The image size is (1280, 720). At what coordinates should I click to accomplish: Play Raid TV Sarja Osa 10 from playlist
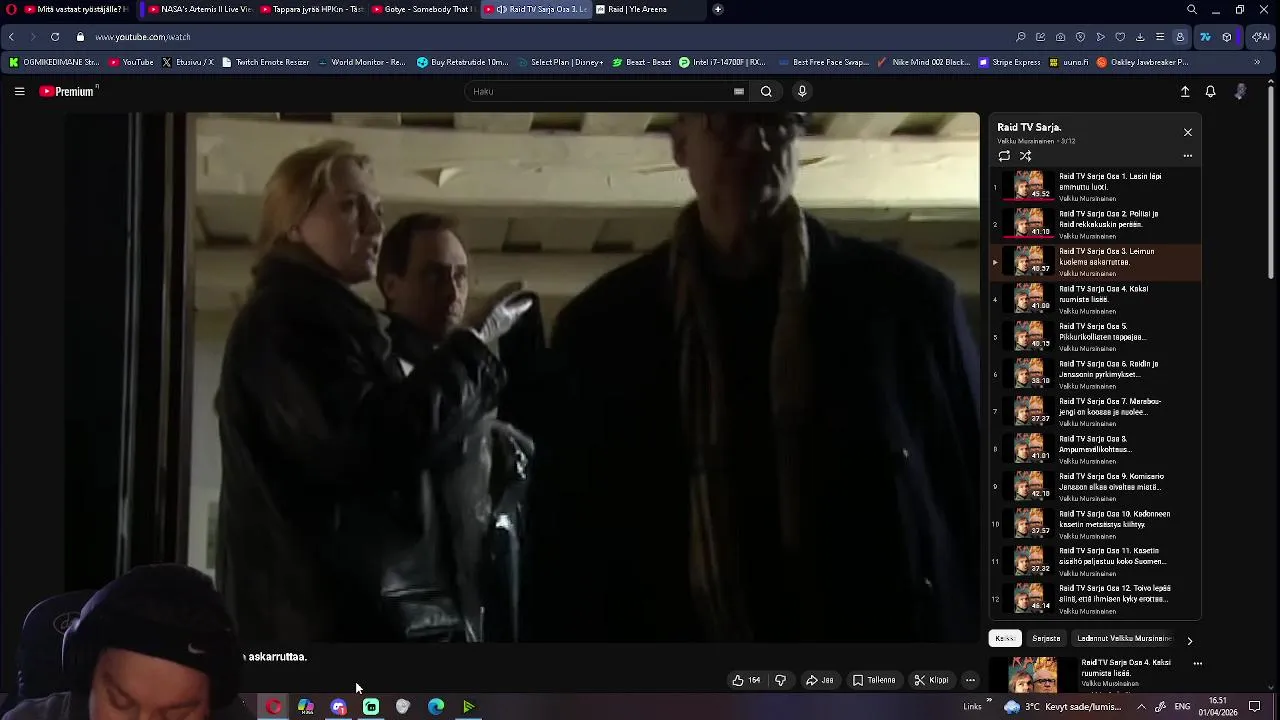click(1095, 524)
